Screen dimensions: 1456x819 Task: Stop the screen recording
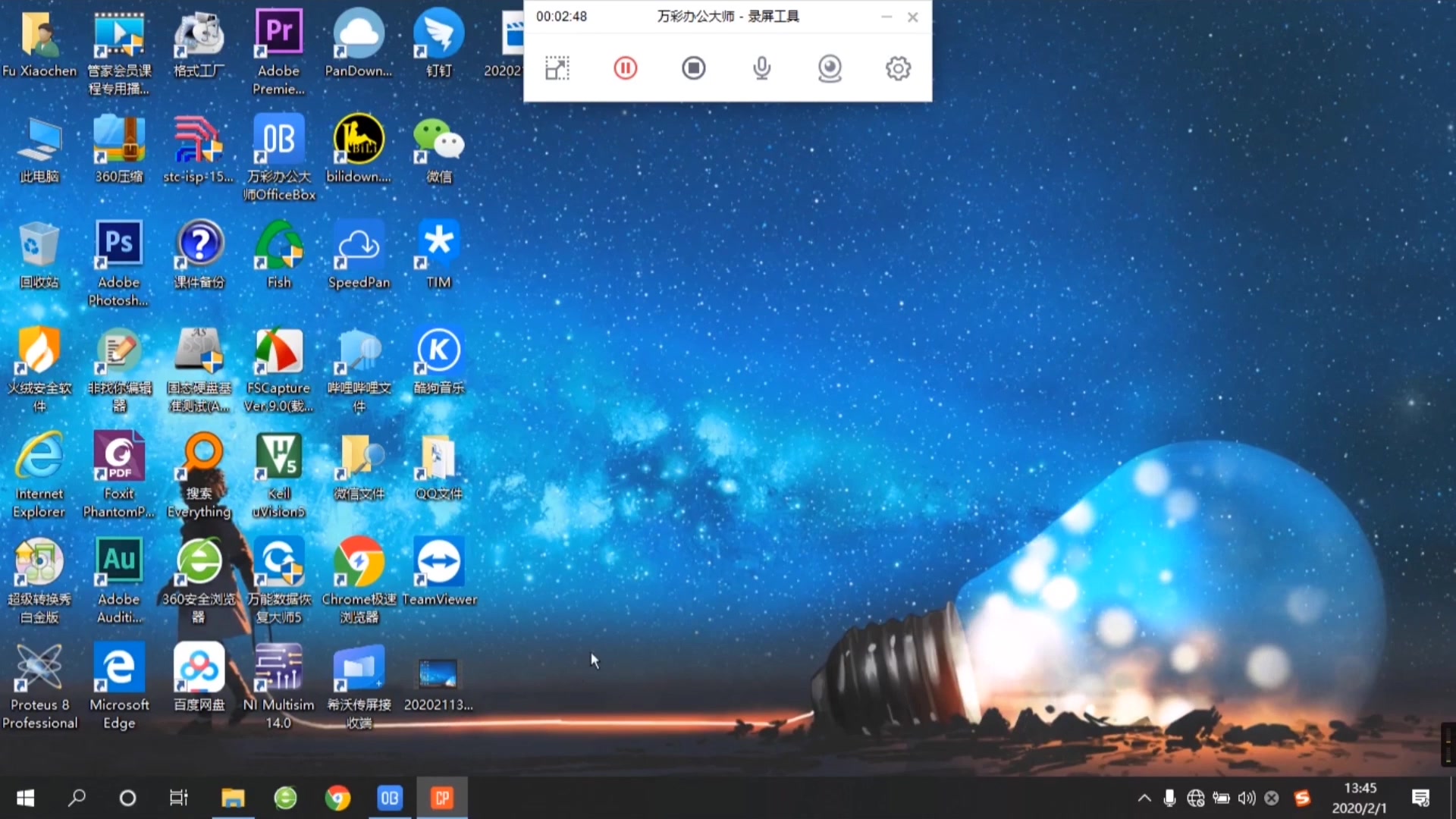[x=693, y=68]
